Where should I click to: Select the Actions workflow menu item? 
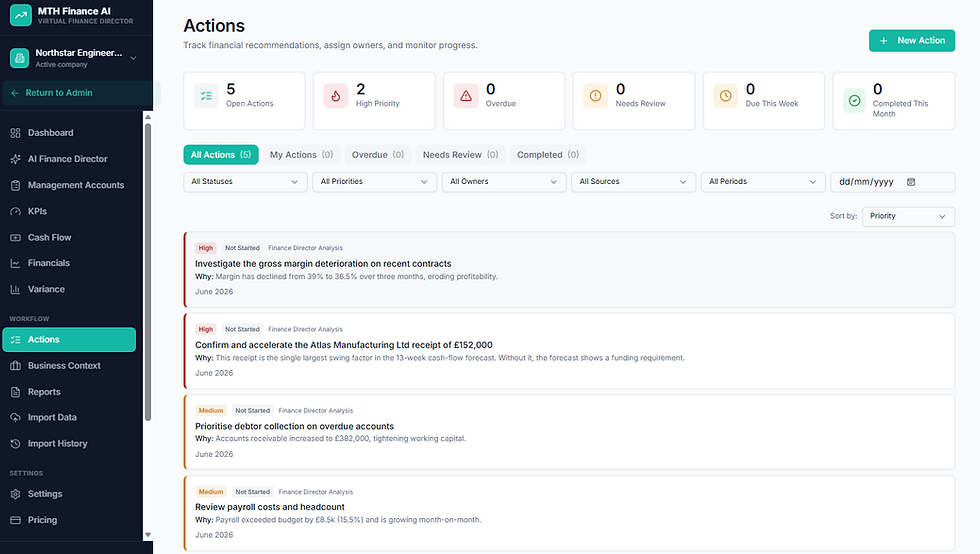69,340
